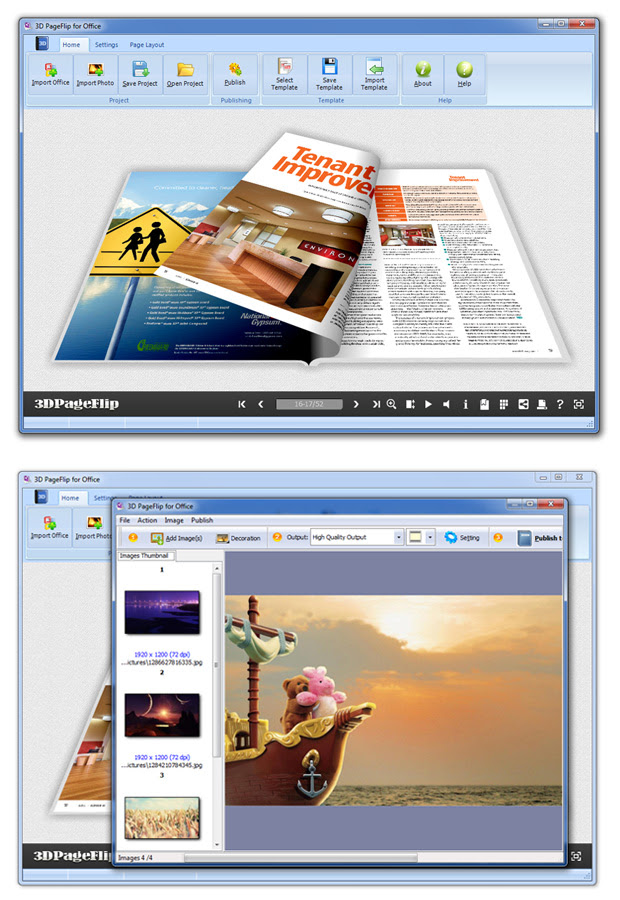Click the Setting gear button
Image resolution: width=620 pixels, height=900 pixels.
point(462,538)
